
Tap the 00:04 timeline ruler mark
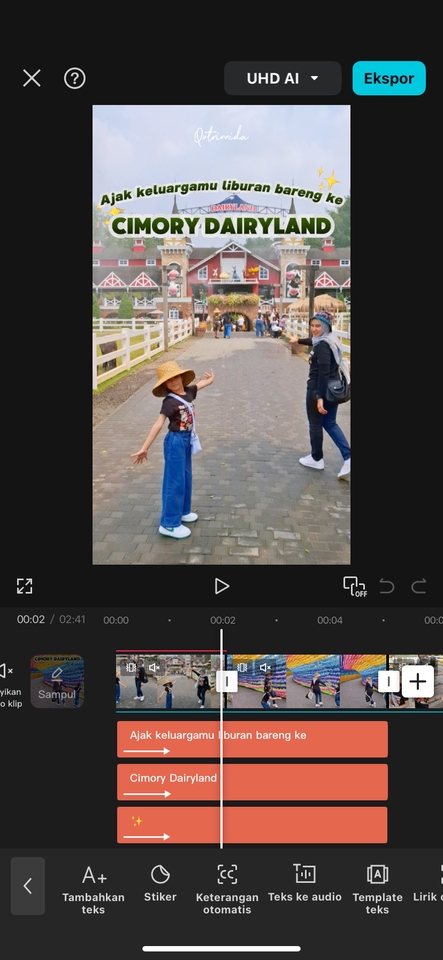point(330,620)
